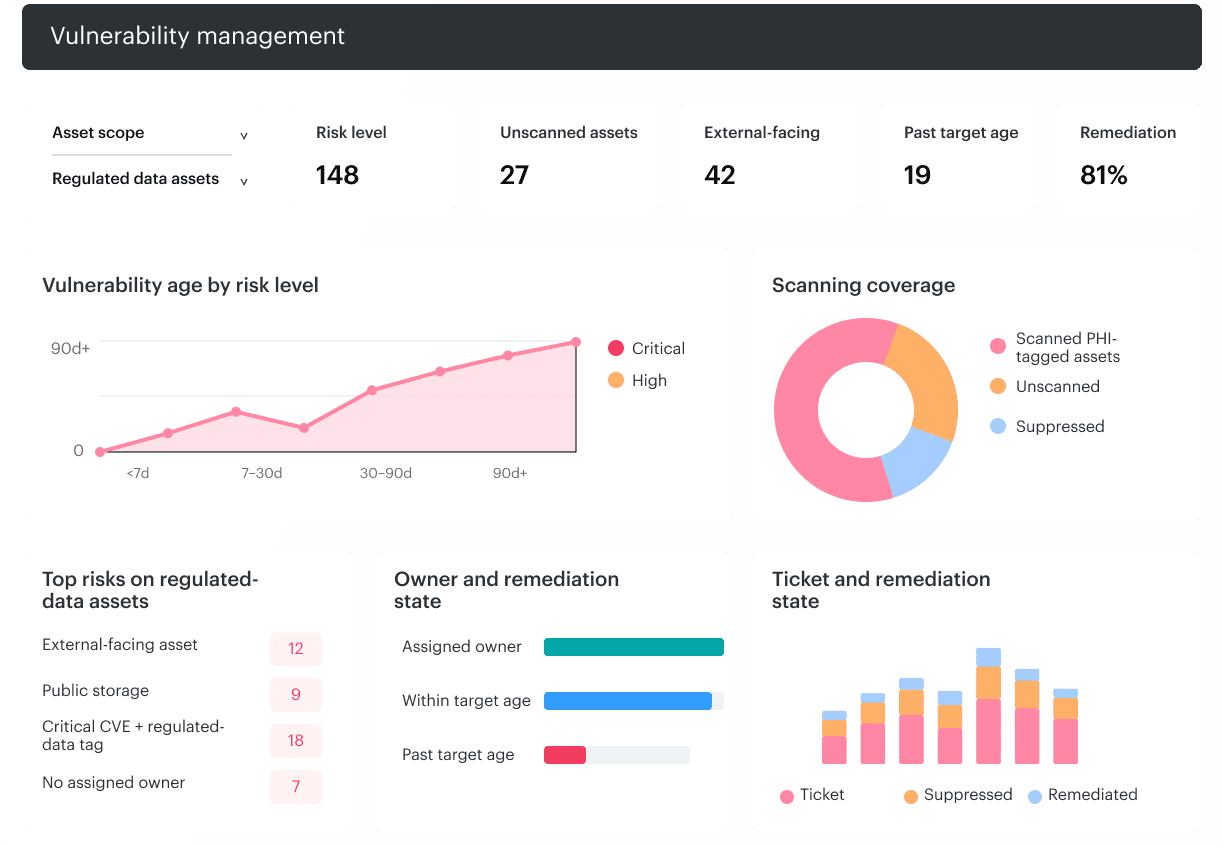Select the Unscanned legend dot
The height and width of the screenshot is (846, 1222).
pos(998,386)
